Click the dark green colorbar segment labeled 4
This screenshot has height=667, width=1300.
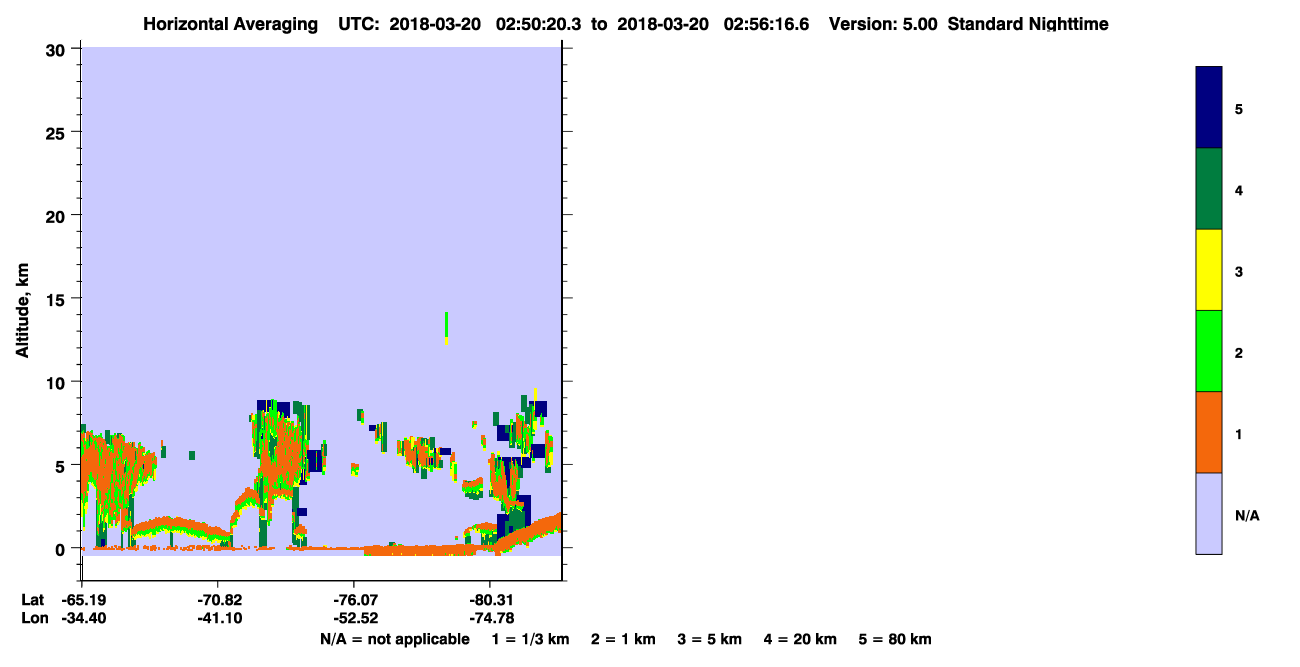(x=1209, y=189)
